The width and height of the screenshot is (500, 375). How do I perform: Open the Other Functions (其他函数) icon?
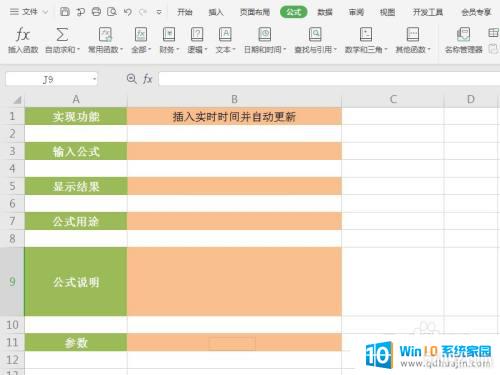click(x=413, y=34)
